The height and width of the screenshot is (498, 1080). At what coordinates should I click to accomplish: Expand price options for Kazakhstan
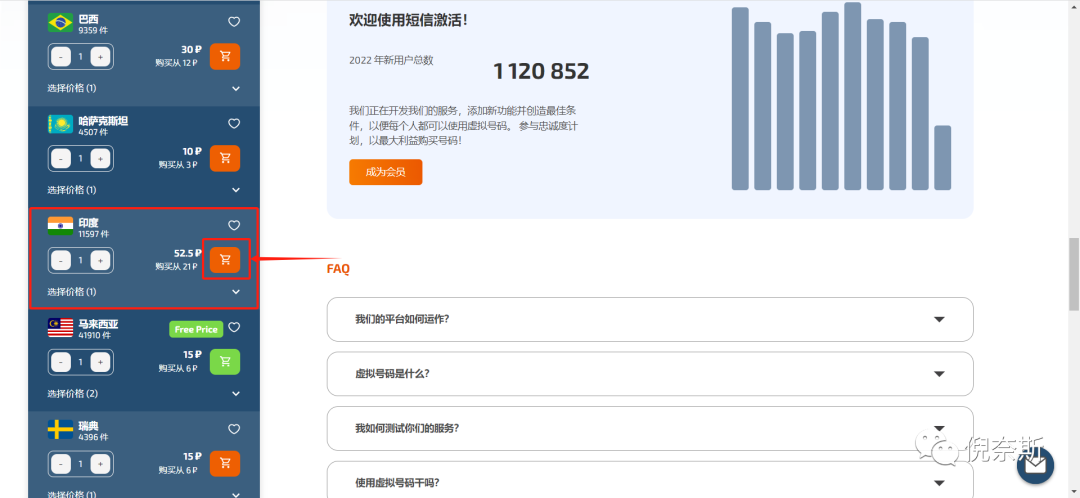pos(236,190)
